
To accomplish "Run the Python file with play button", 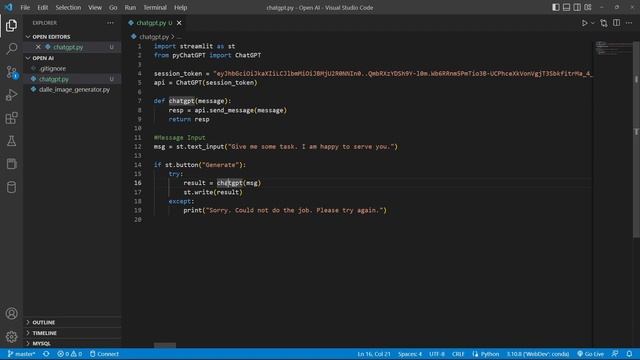I will [584, 23].
